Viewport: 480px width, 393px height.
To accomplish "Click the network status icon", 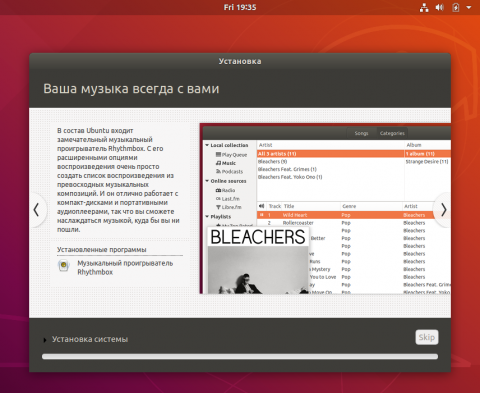I will [424, 7].
